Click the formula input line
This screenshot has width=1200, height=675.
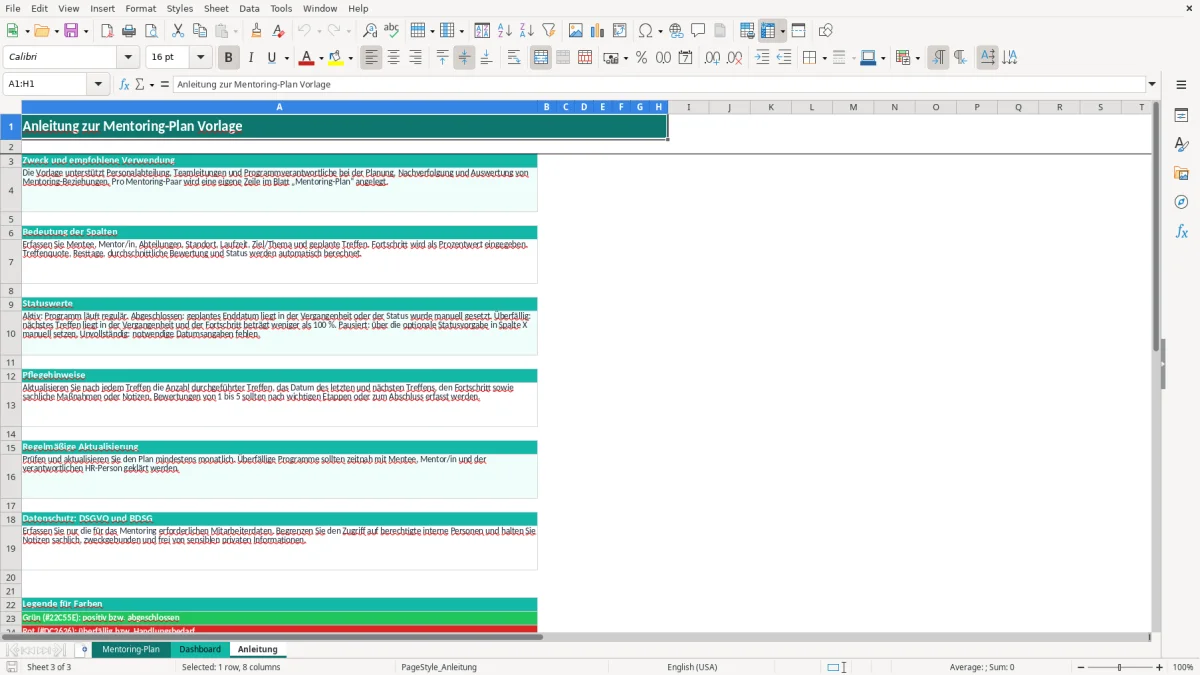click(659, 84)
